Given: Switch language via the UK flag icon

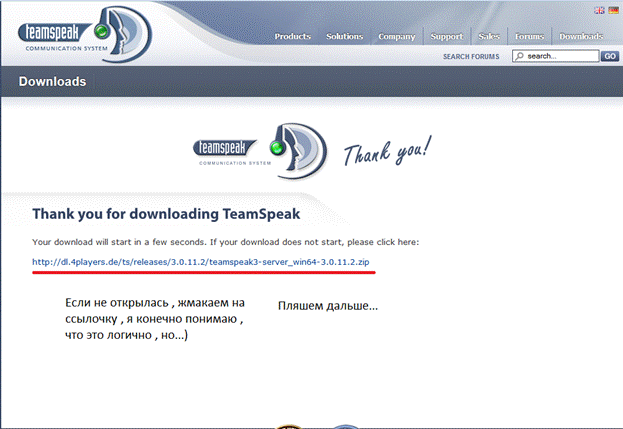Looking at the screenshot, I should tap(599, 10).
